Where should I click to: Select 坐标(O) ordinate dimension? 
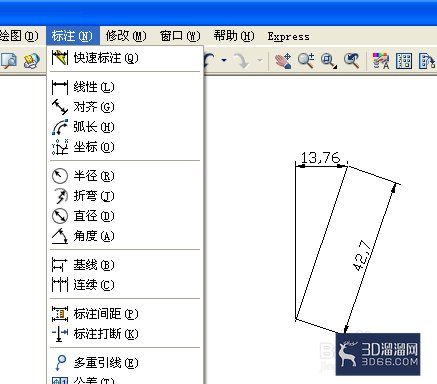click(x=125, y=147)
